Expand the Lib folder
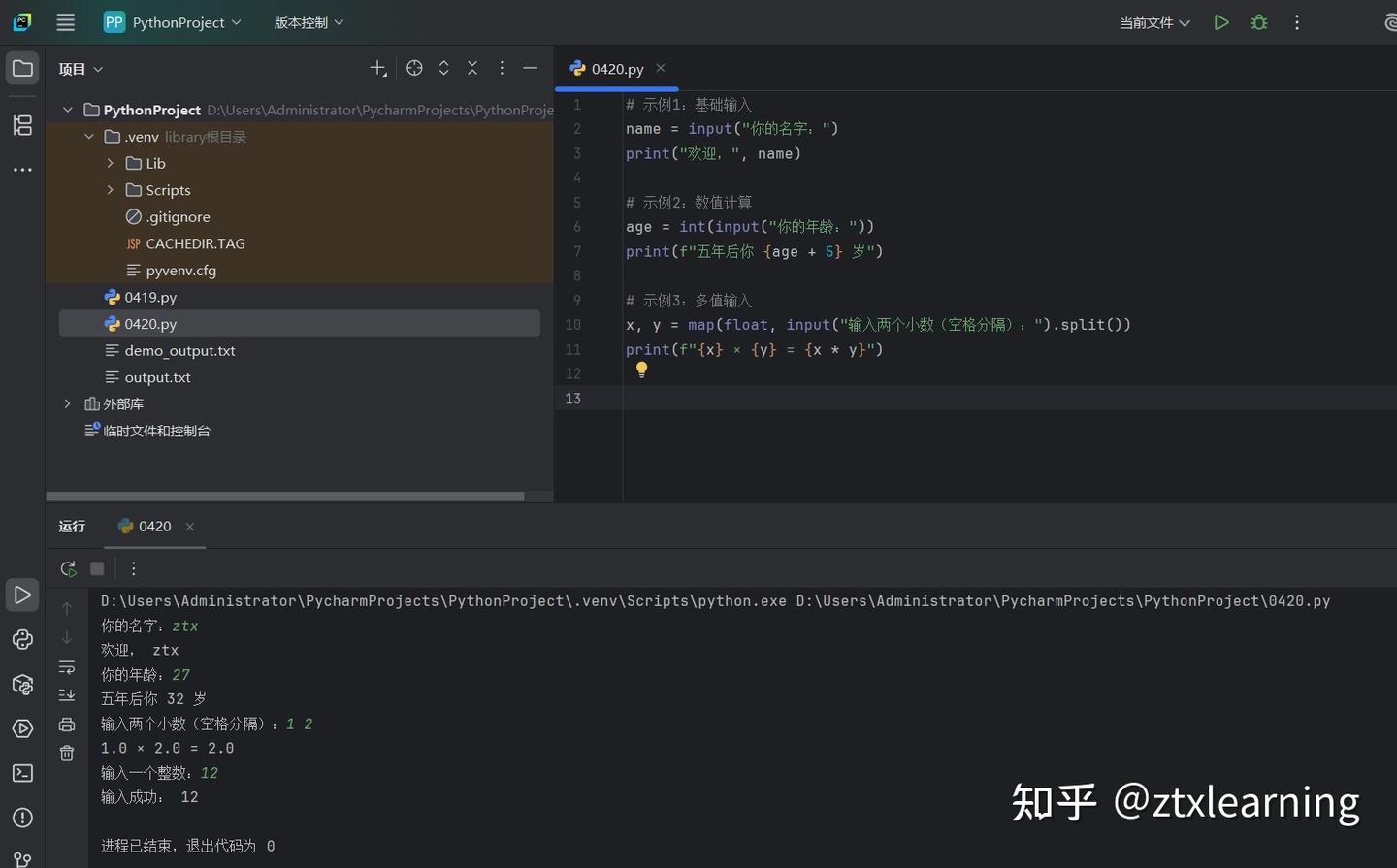The width and height of the screenshot is (1397, 868). tap(110, 163)
